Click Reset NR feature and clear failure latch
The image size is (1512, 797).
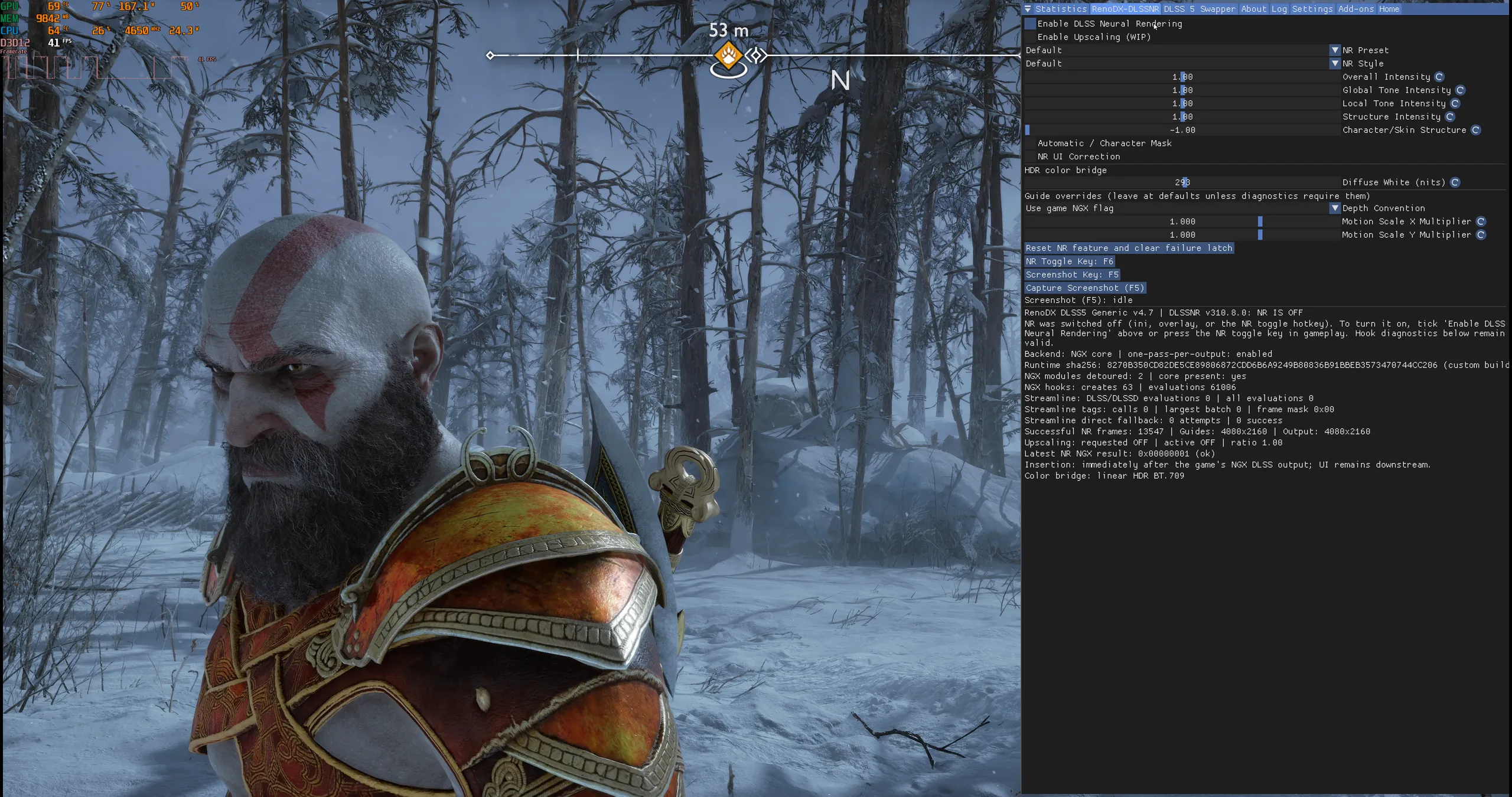pos(1129,248)
